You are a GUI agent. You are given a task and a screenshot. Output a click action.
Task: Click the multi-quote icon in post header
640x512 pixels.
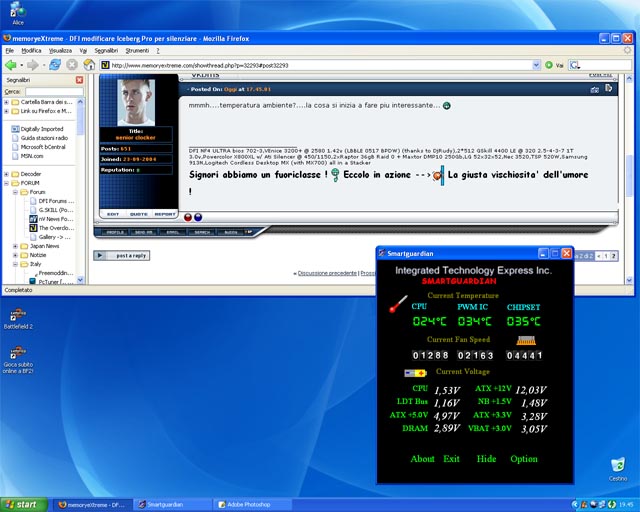pyautogui.click(x=595, y=89)
